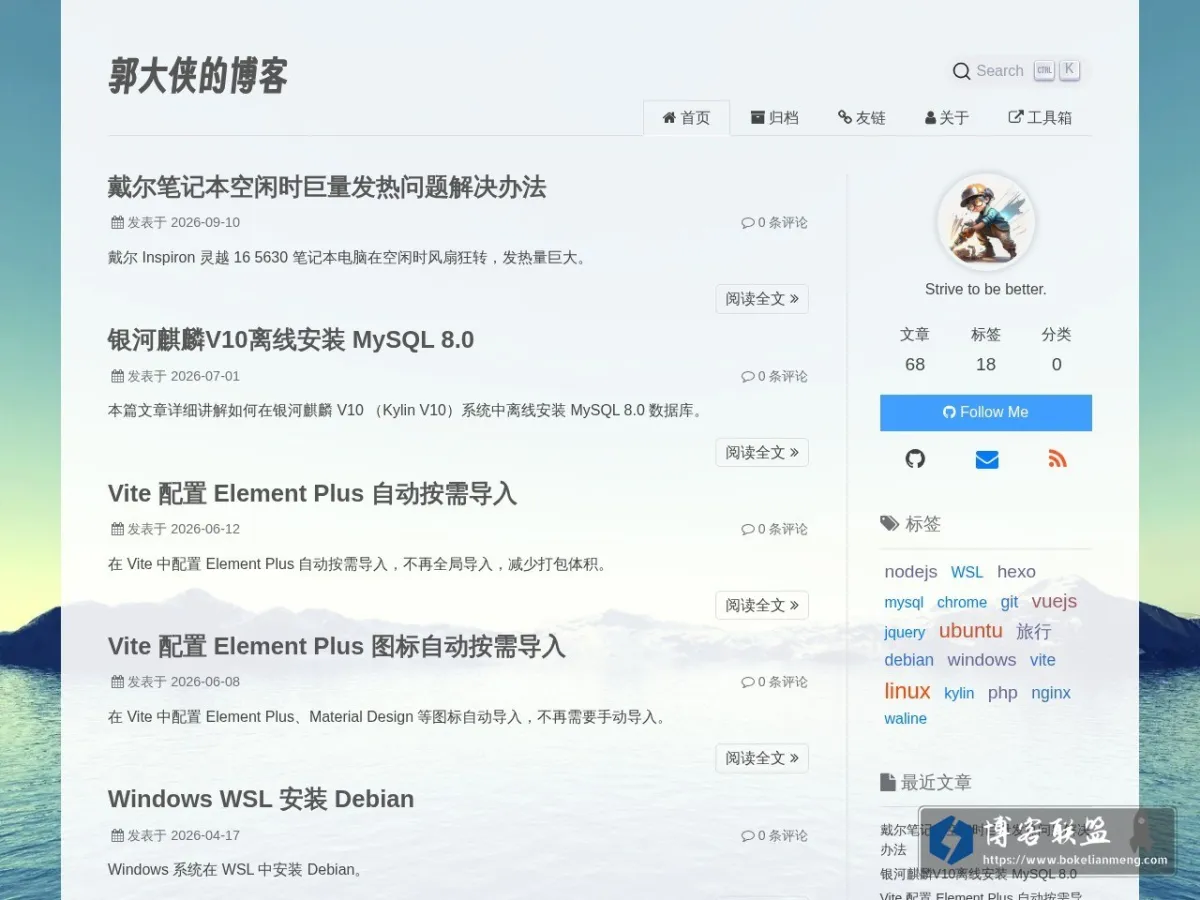The width and height of the screenshot is (1200, 900).
Task: Select the chrome tag
Action: (962, 603)
